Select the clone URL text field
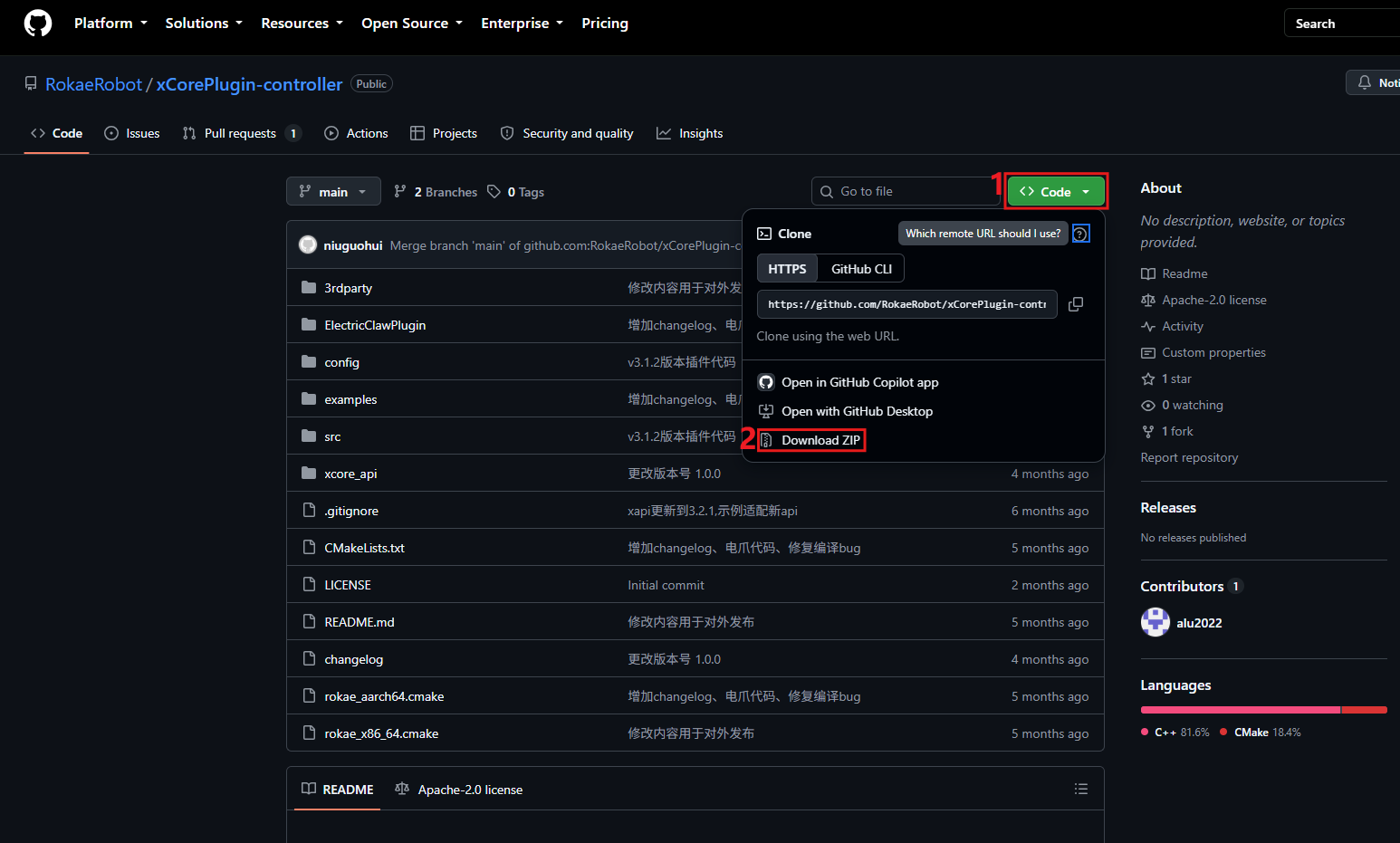Viewport: 1400px width, 843px height. (x=906, y=304)
